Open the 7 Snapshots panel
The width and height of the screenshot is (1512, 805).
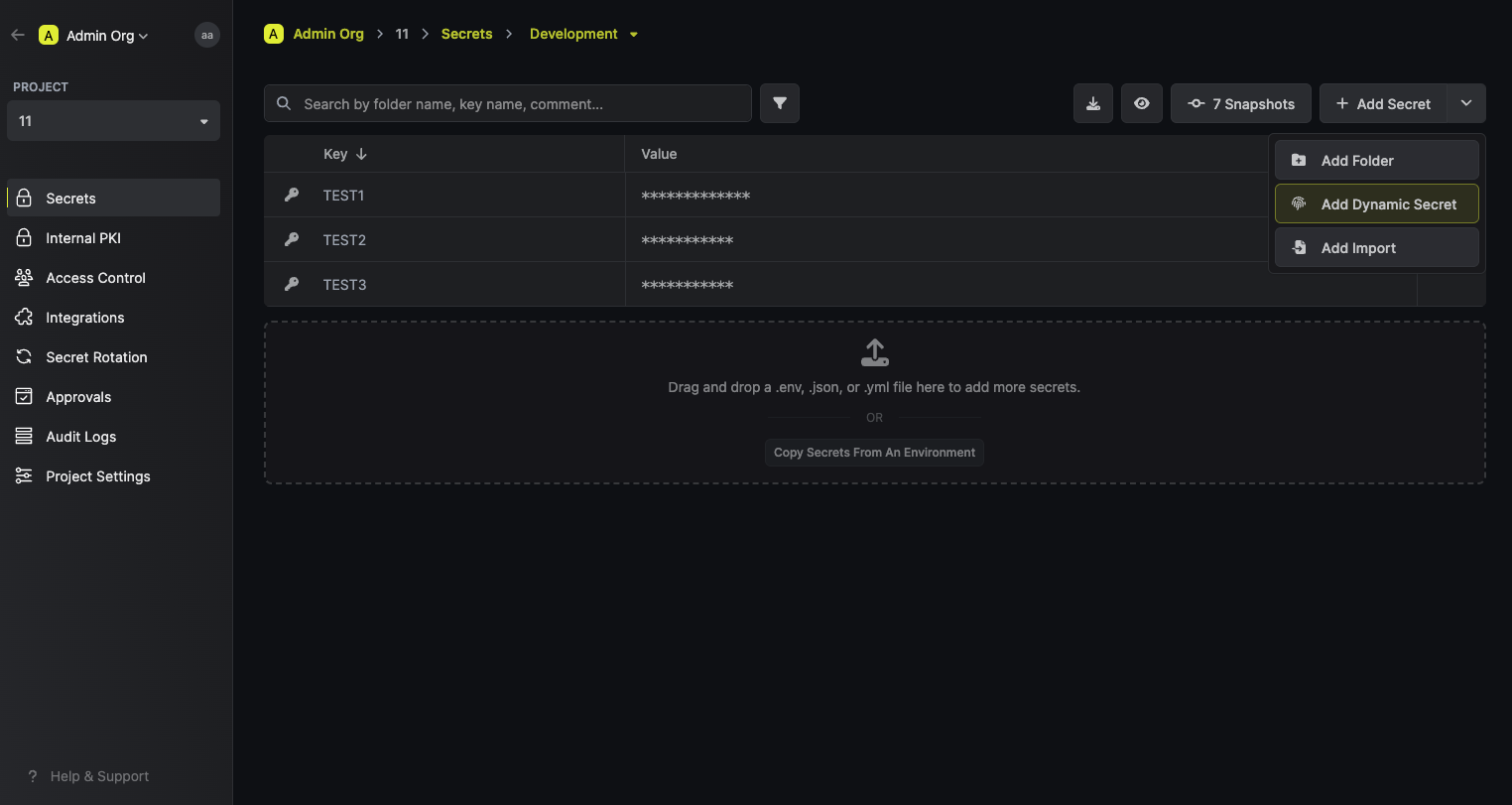tap(1241, 103)
